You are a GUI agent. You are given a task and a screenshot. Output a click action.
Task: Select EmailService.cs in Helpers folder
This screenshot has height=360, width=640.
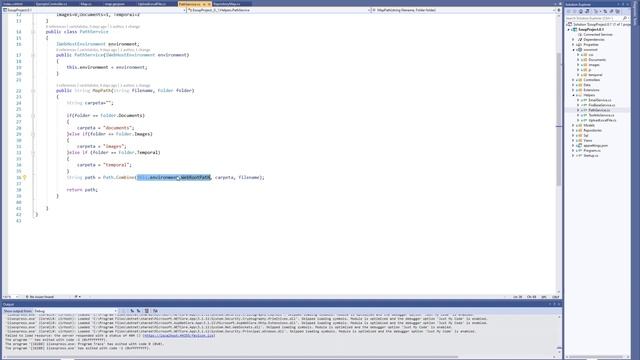[600, 100]
